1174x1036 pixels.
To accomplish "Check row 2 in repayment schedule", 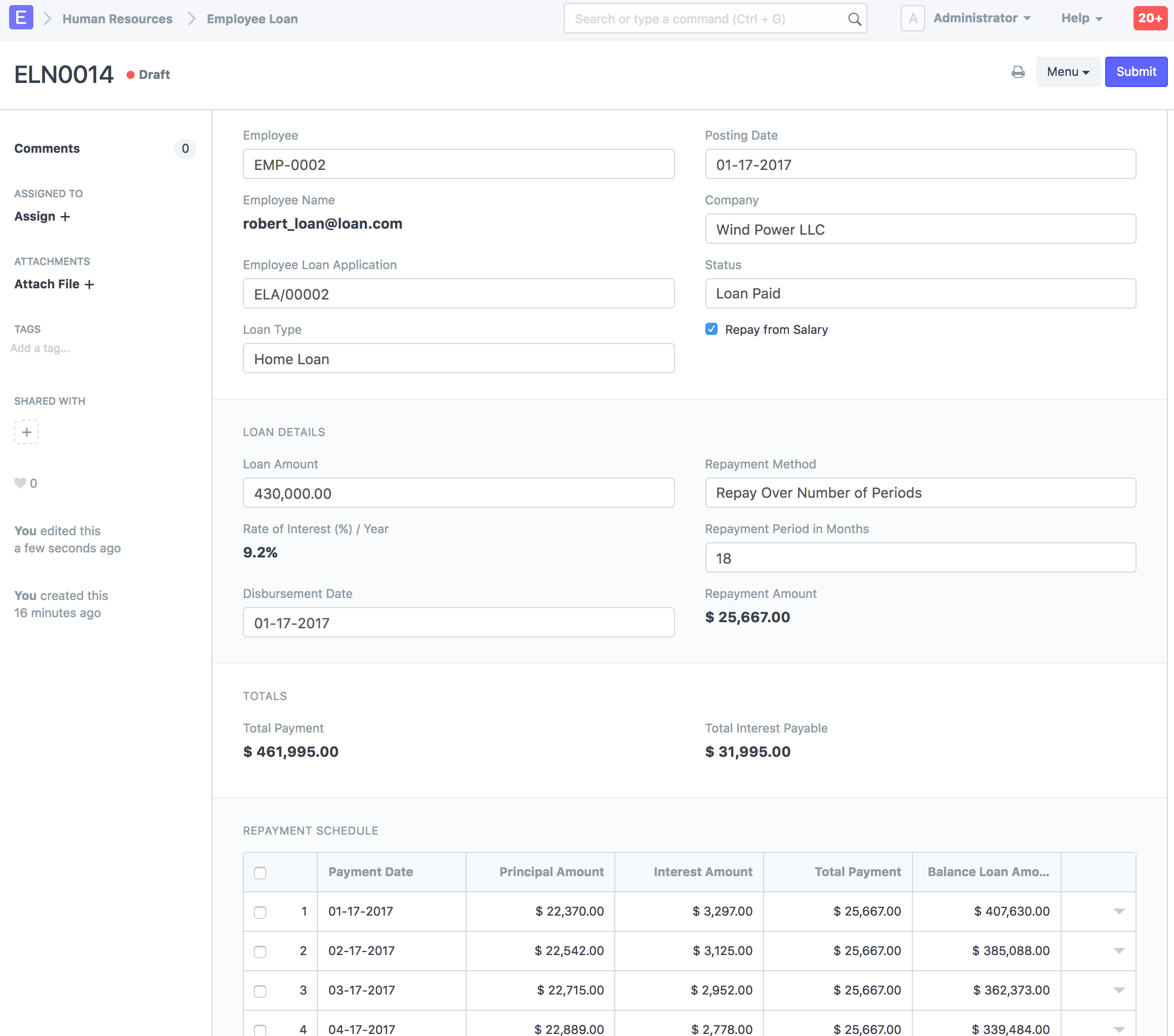I will pos(260,951).
